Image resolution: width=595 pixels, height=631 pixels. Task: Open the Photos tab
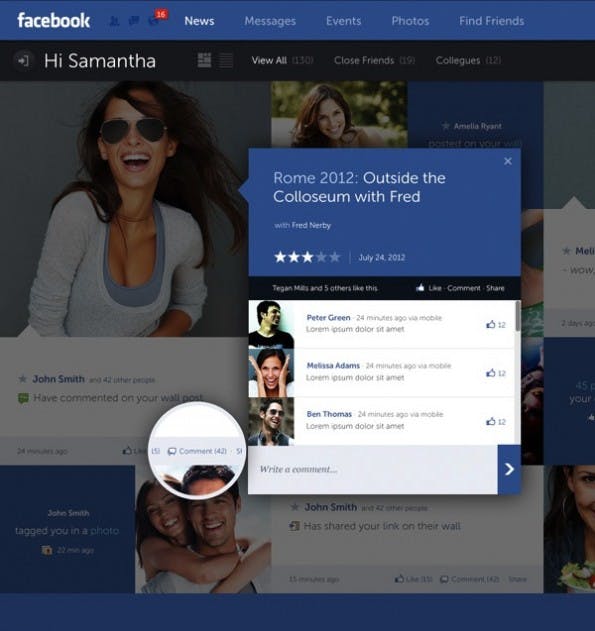pos(410,21)
